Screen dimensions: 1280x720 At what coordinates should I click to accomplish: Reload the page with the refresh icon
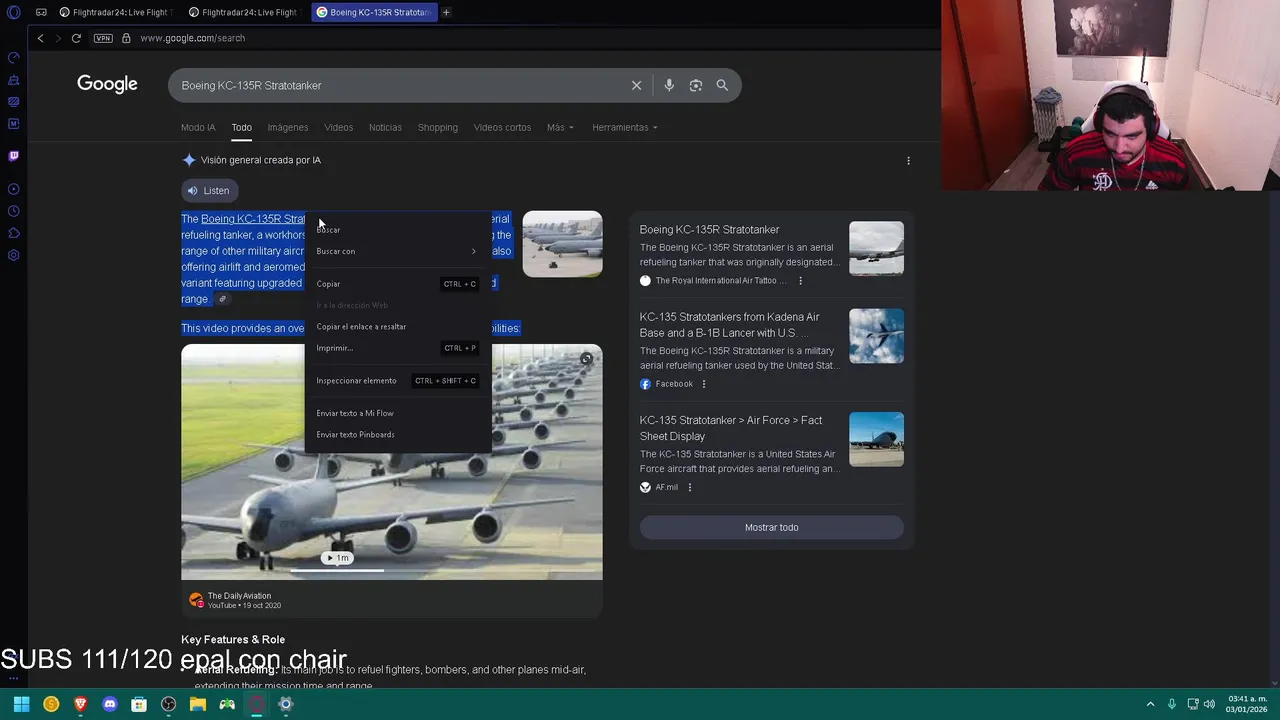[x=76, y=38]
